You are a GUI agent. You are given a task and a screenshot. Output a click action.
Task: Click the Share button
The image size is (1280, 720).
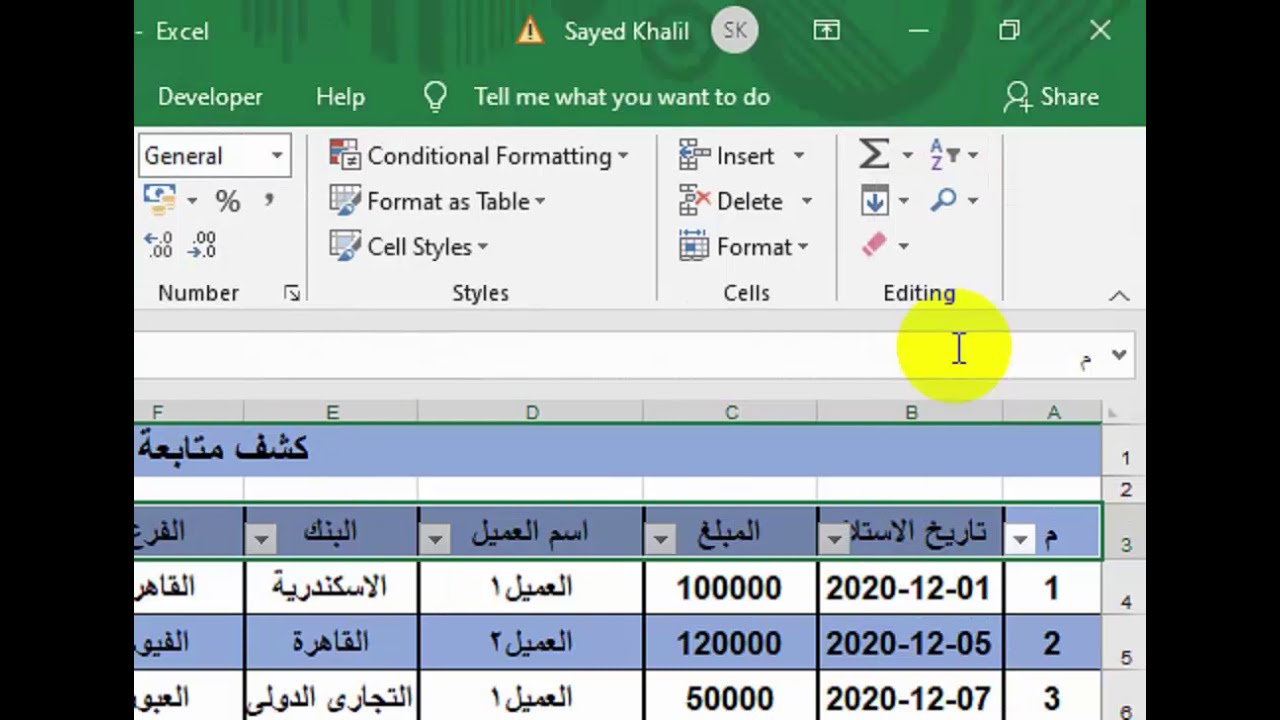[1051, 97]
